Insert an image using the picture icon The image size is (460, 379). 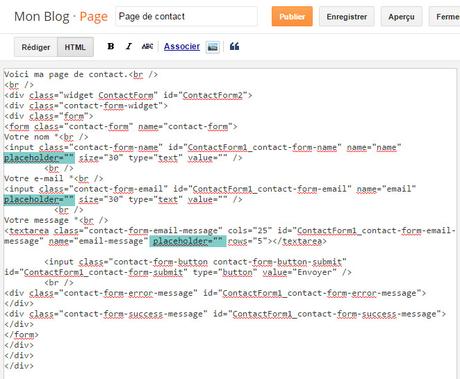[213, 47]
